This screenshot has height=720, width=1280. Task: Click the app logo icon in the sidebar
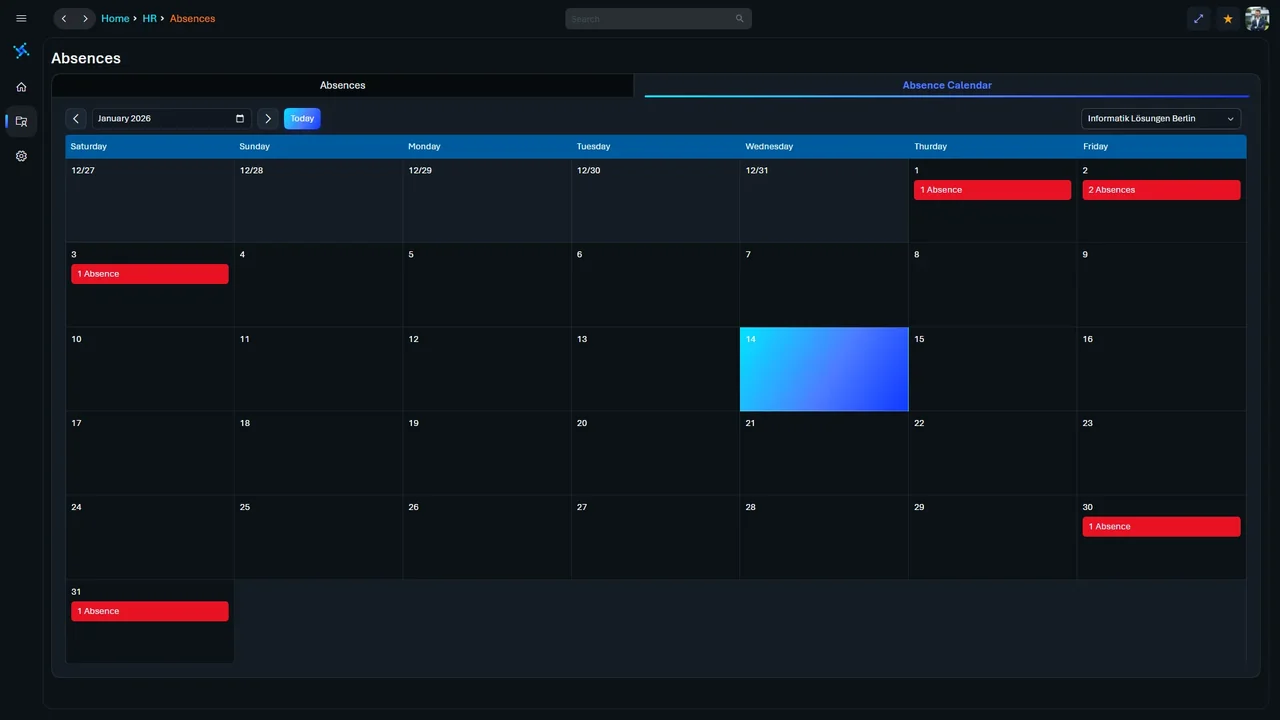pyautogui.click(x=21, y=50)
